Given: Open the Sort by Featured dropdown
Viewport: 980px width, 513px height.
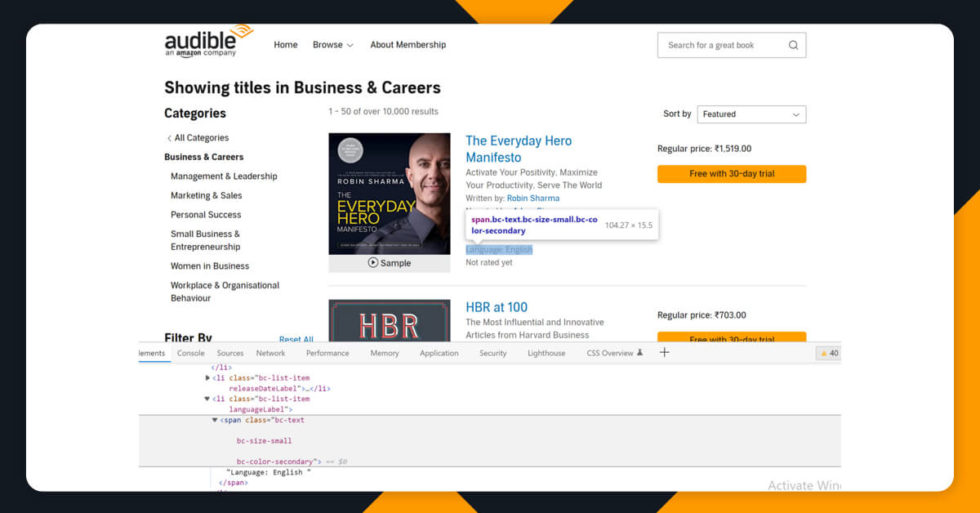Looking at the screenshot, I should (x=751, y=114).
